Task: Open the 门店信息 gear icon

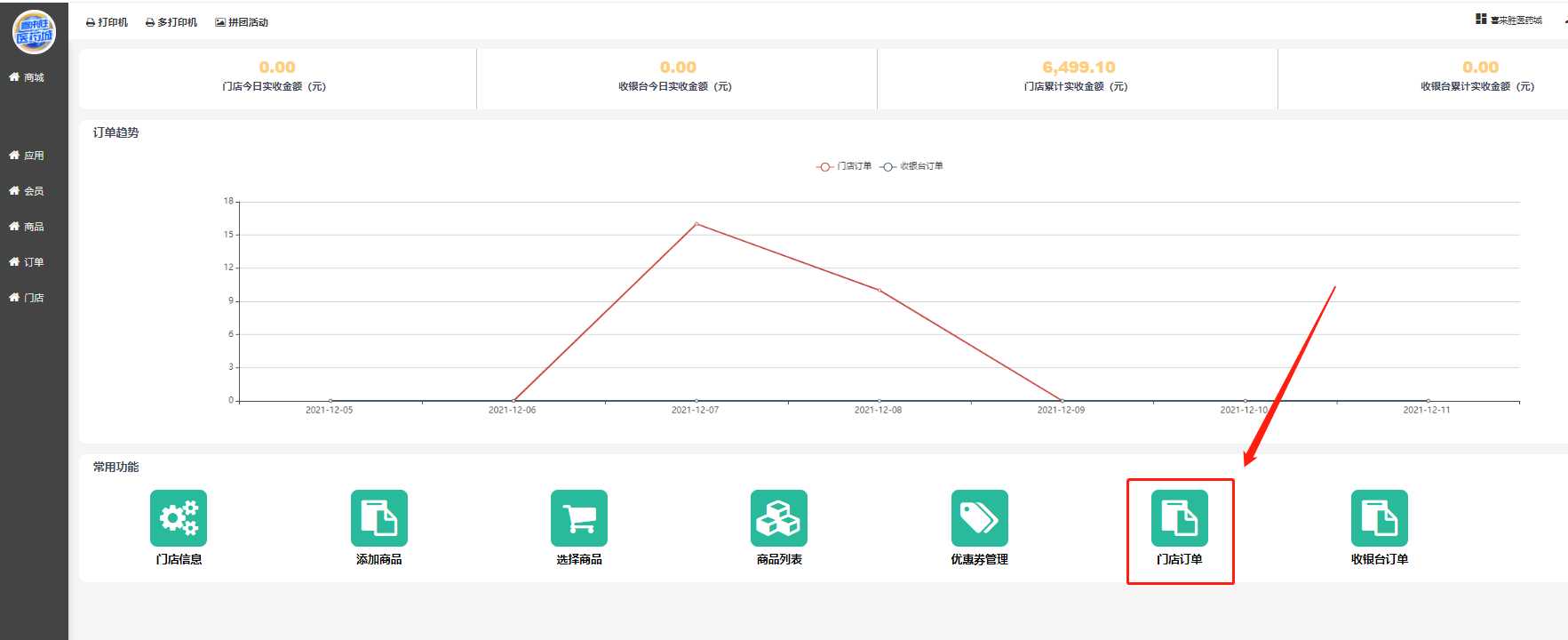Action: tap(179, 518)
